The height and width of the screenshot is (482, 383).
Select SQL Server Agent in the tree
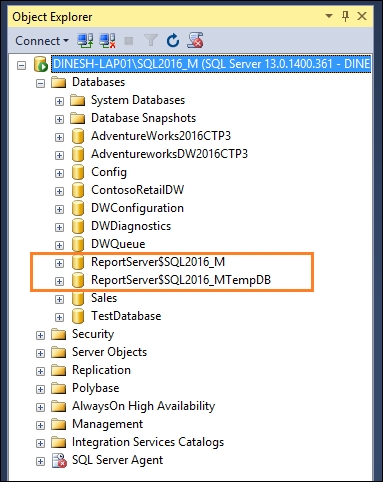(x=117, y=460)
